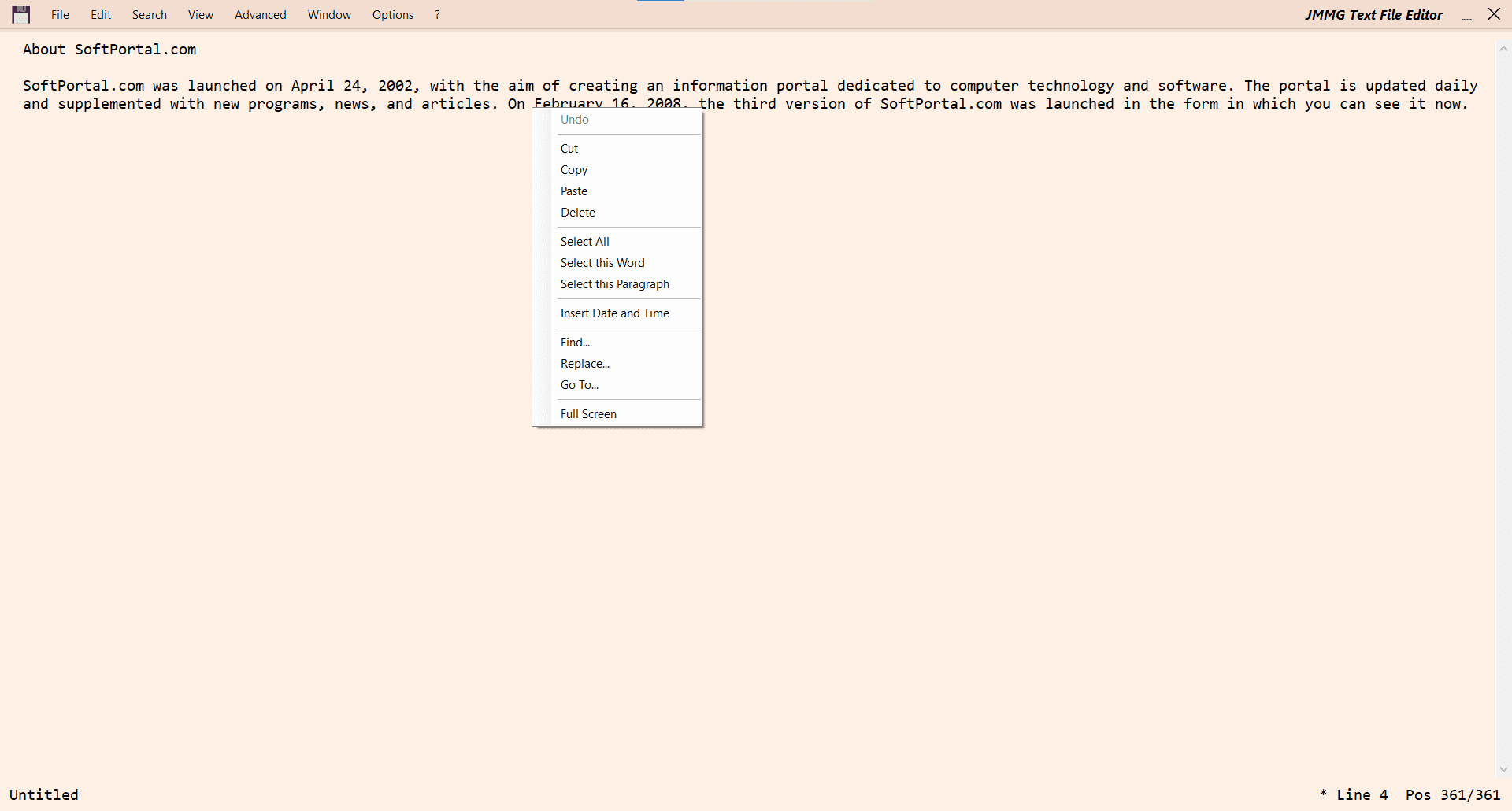Viewport: 1512px width, 811px height.
Task: Open the Search menu
Action: pyautogui.click(x=150, y=15)
